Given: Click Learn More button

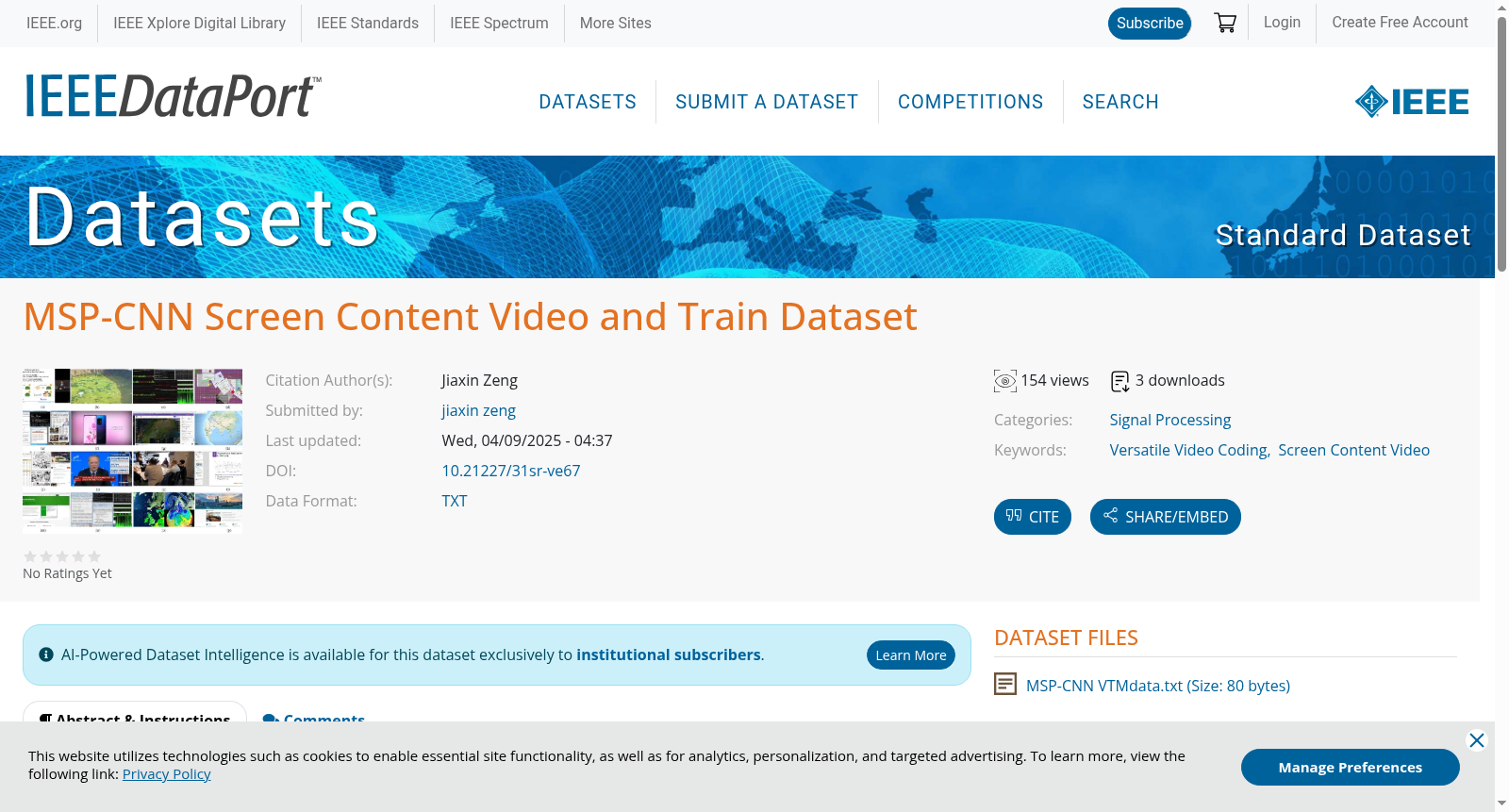Looking at the screenshot, I should tap(911, 655).
